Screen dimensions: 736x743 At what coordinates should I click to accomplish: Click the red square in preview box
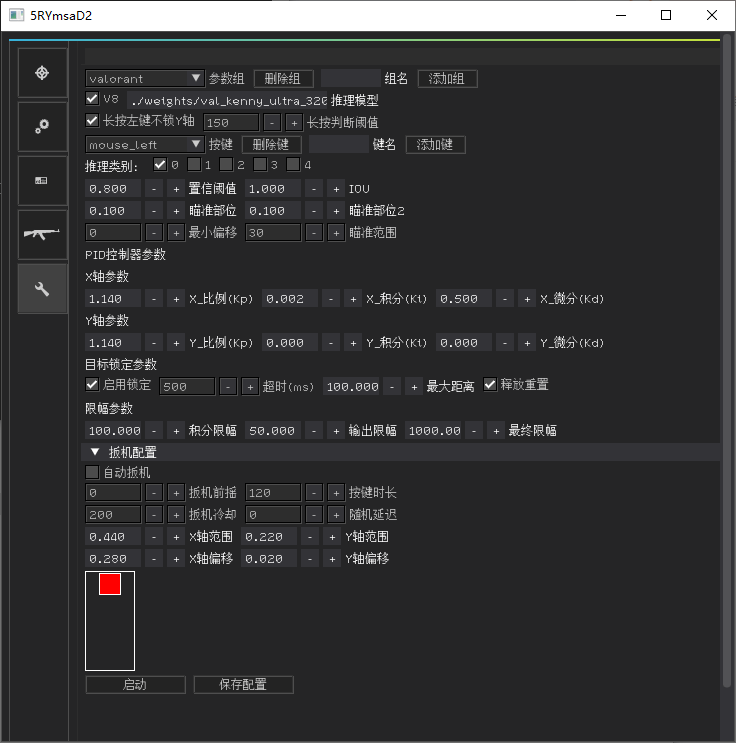pos(110,584)
